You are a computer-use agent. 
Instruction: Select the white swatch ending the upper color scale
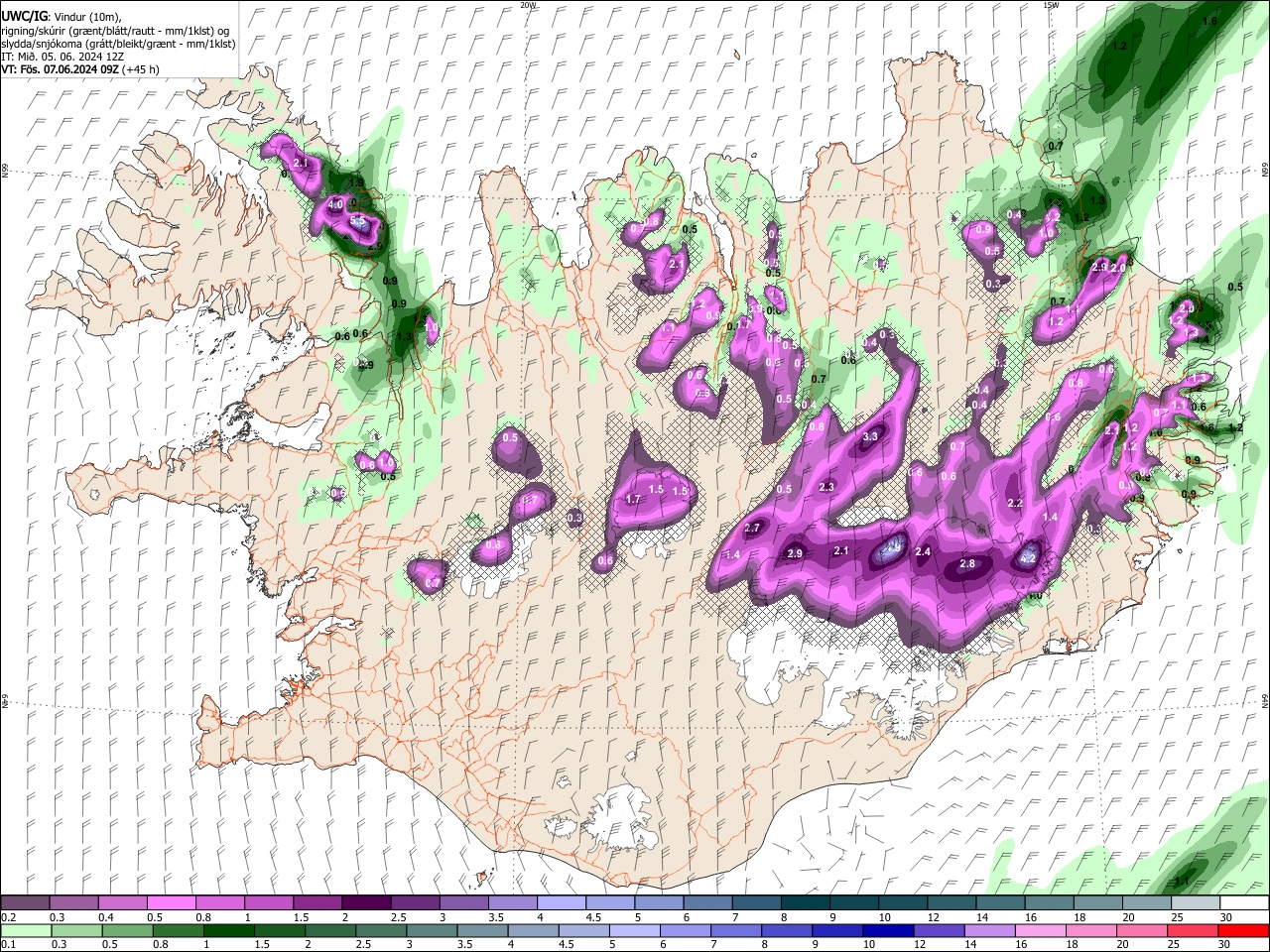(x=1243, y=902)
